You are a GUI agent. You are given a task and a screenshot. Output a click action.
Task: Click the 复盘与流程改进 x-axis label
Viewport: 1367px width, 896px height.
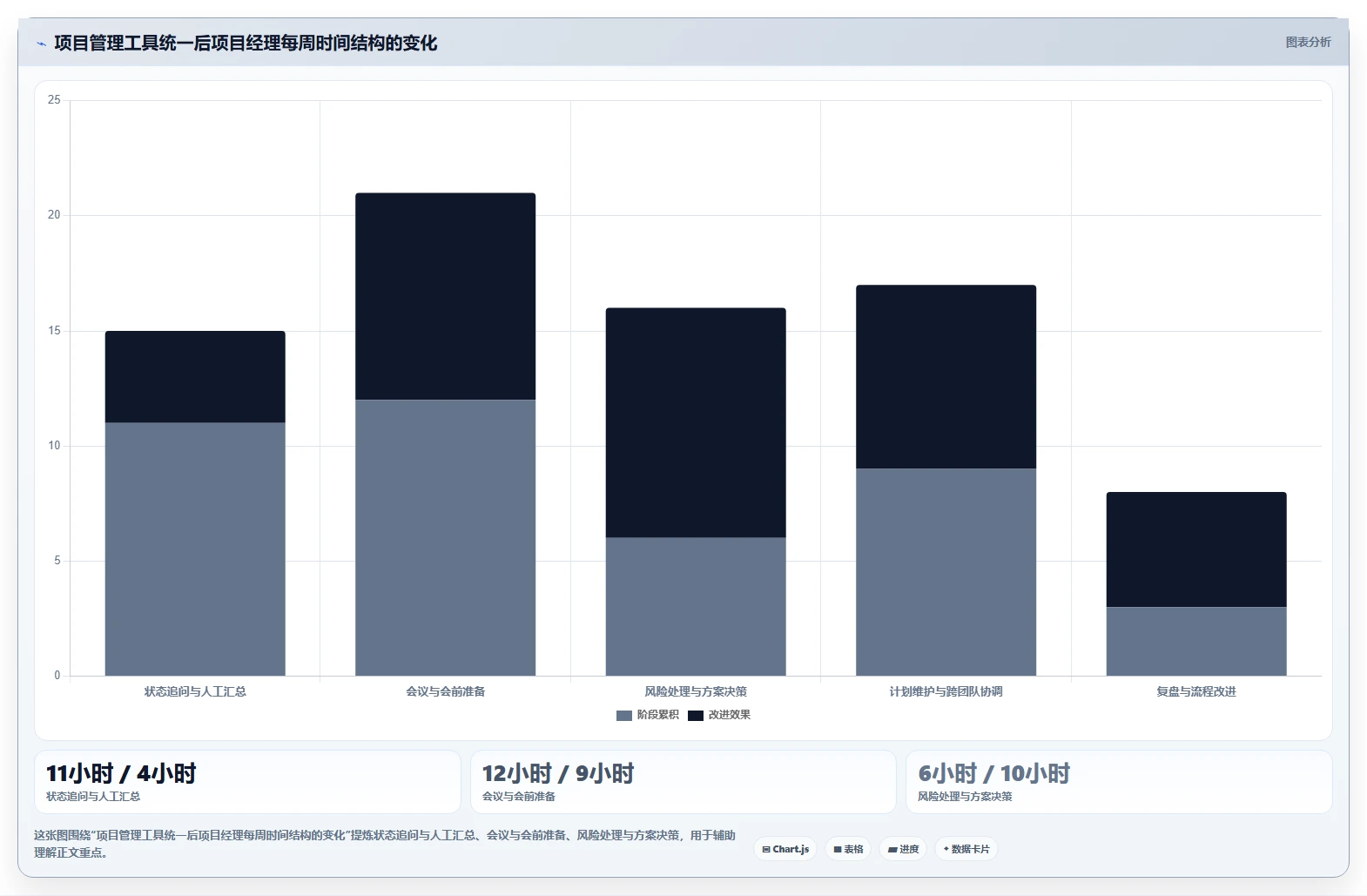(x=1196, y=691)
